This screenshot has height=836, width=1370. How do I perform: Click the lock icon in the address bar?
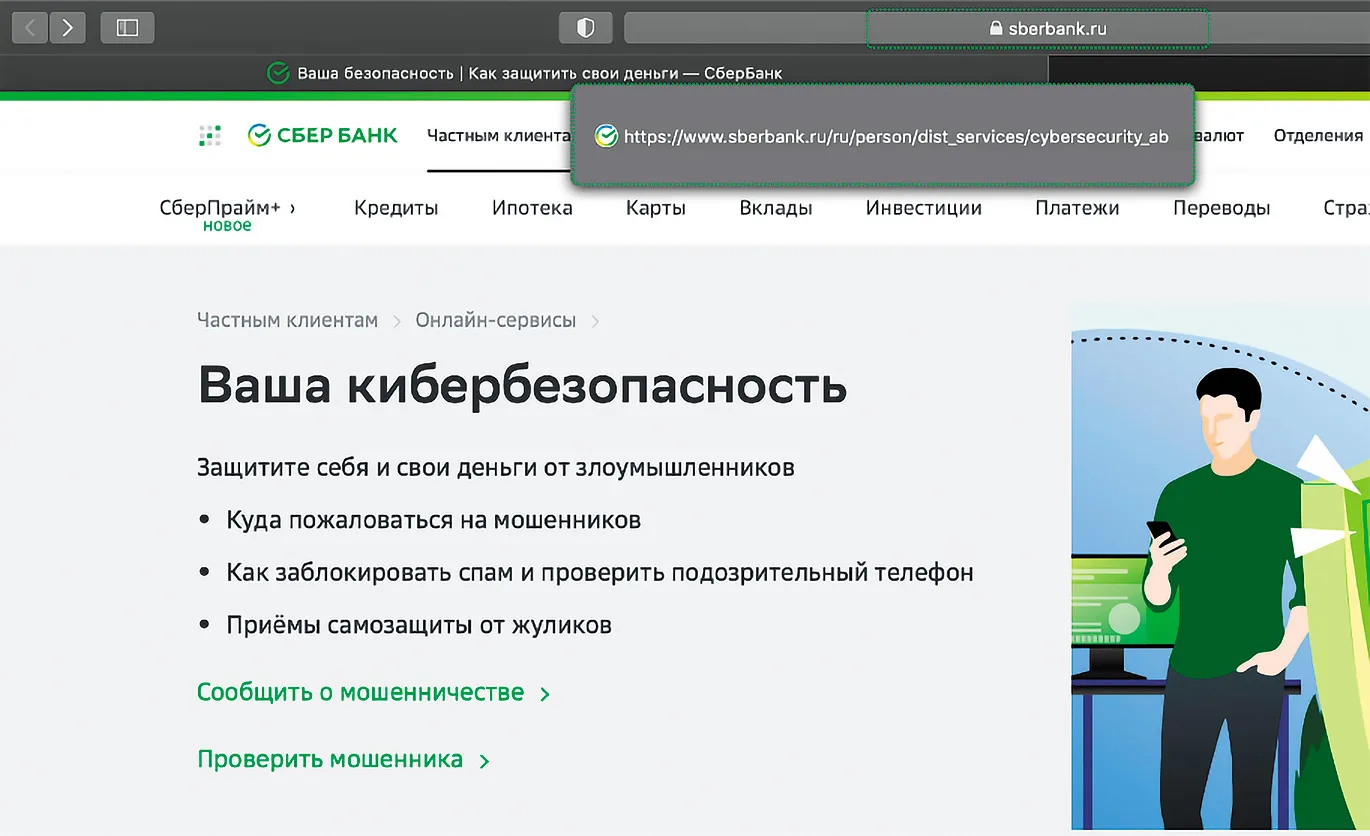tap(995, 29)
